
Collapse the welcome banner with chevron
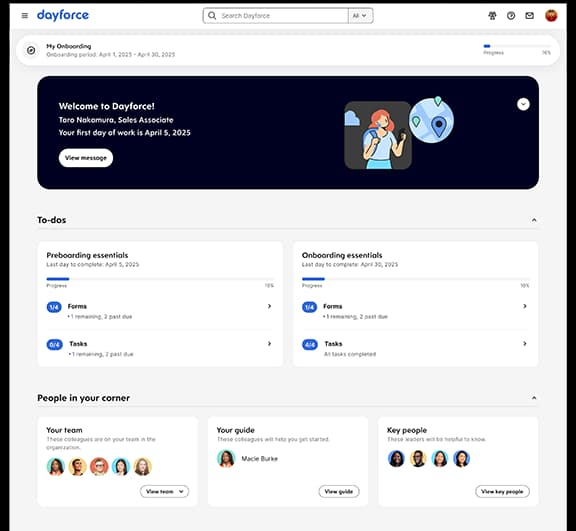tap(523, 104)
